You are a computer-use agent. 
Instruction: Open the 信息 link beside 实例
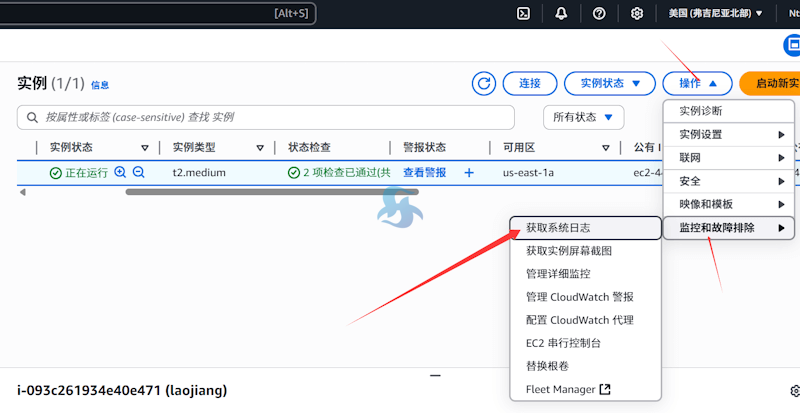[100, 85]
